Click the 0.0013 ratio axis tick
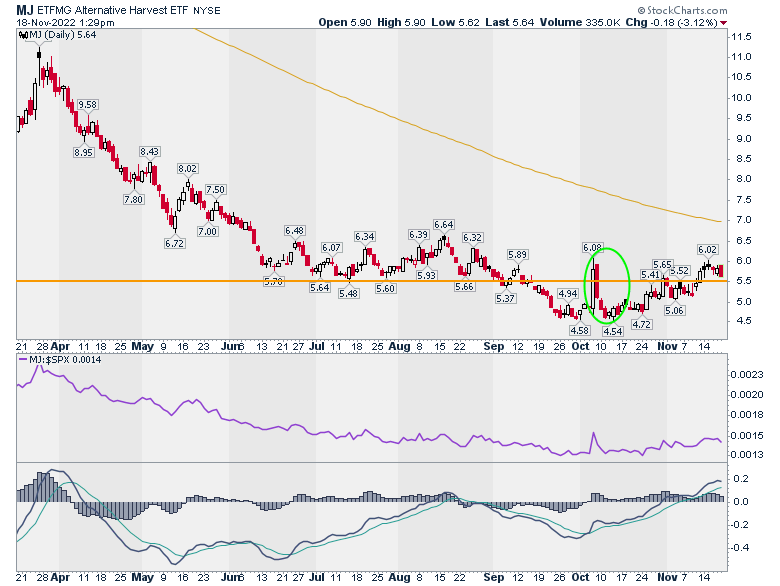The height and width of the screenshot is (586, 780). tap(747, 454)
